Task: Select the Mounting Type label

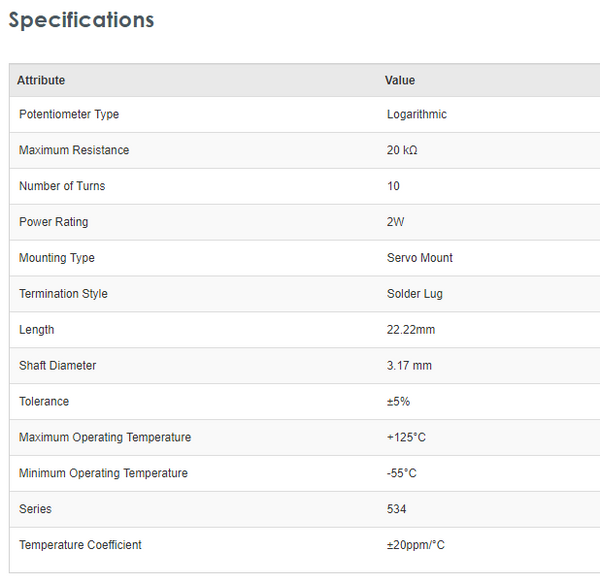Action: point(57,258)
